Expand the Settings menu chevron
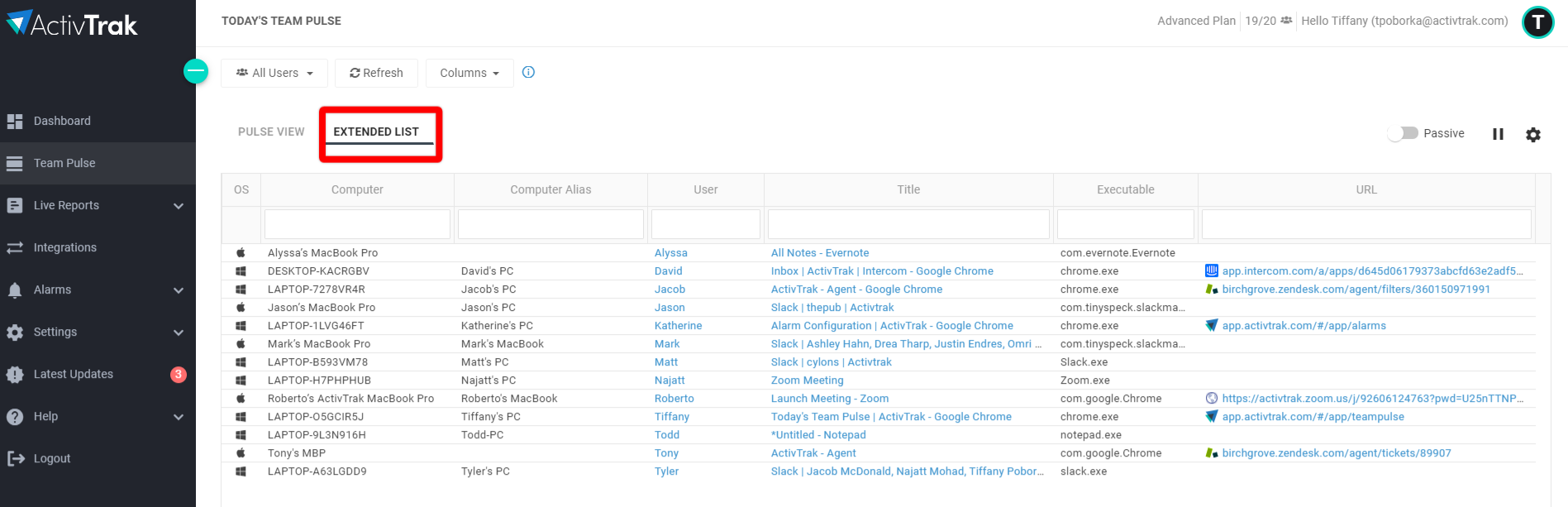 (x=179, y=332)
